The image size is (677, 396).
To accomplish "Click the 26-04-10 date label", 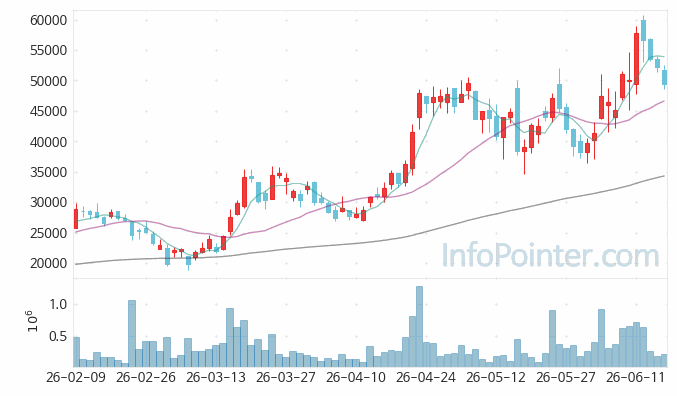I will click(x=356, y=377).
